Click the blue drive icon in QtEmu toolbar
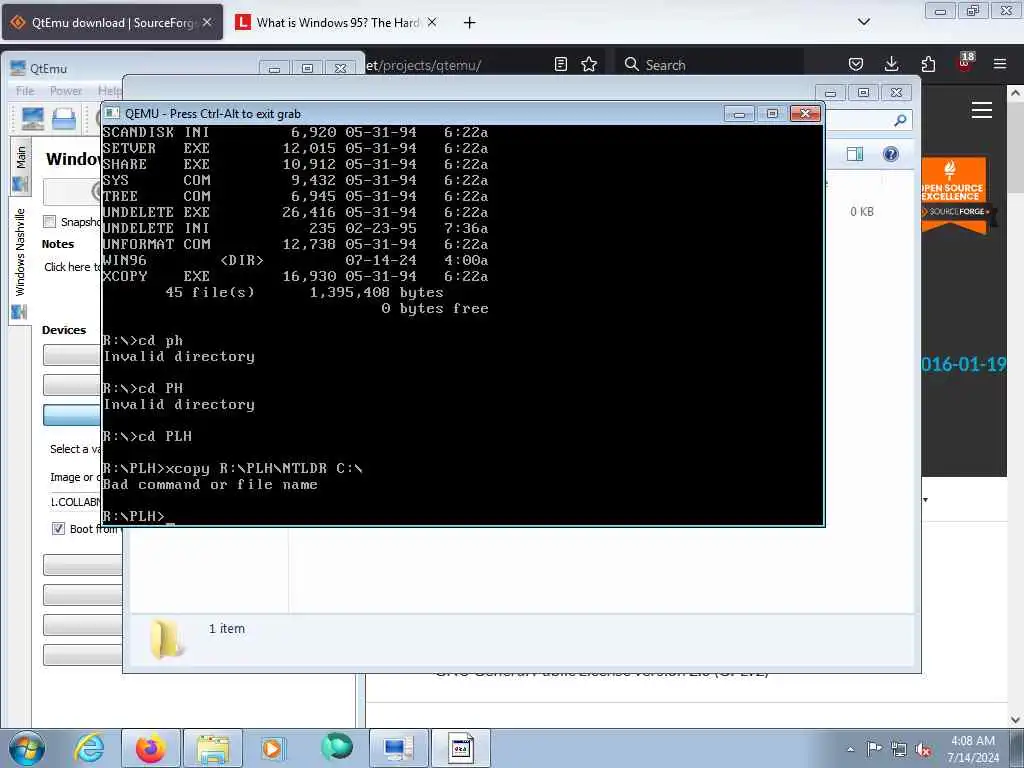The image size is (1024, 768). (64, 120)
